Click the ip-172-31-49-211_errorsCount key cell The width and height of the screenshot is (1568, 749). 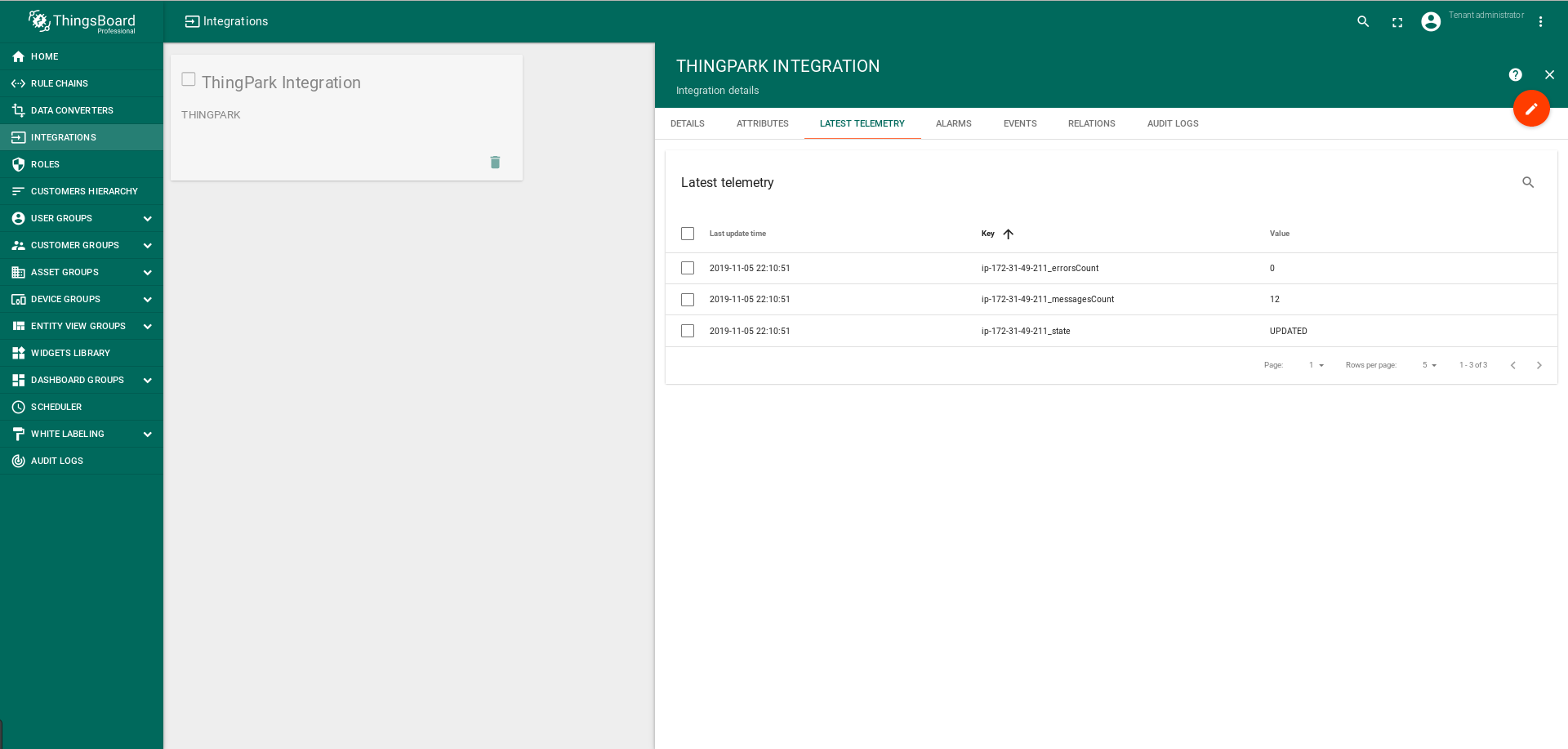(1040, 268)
